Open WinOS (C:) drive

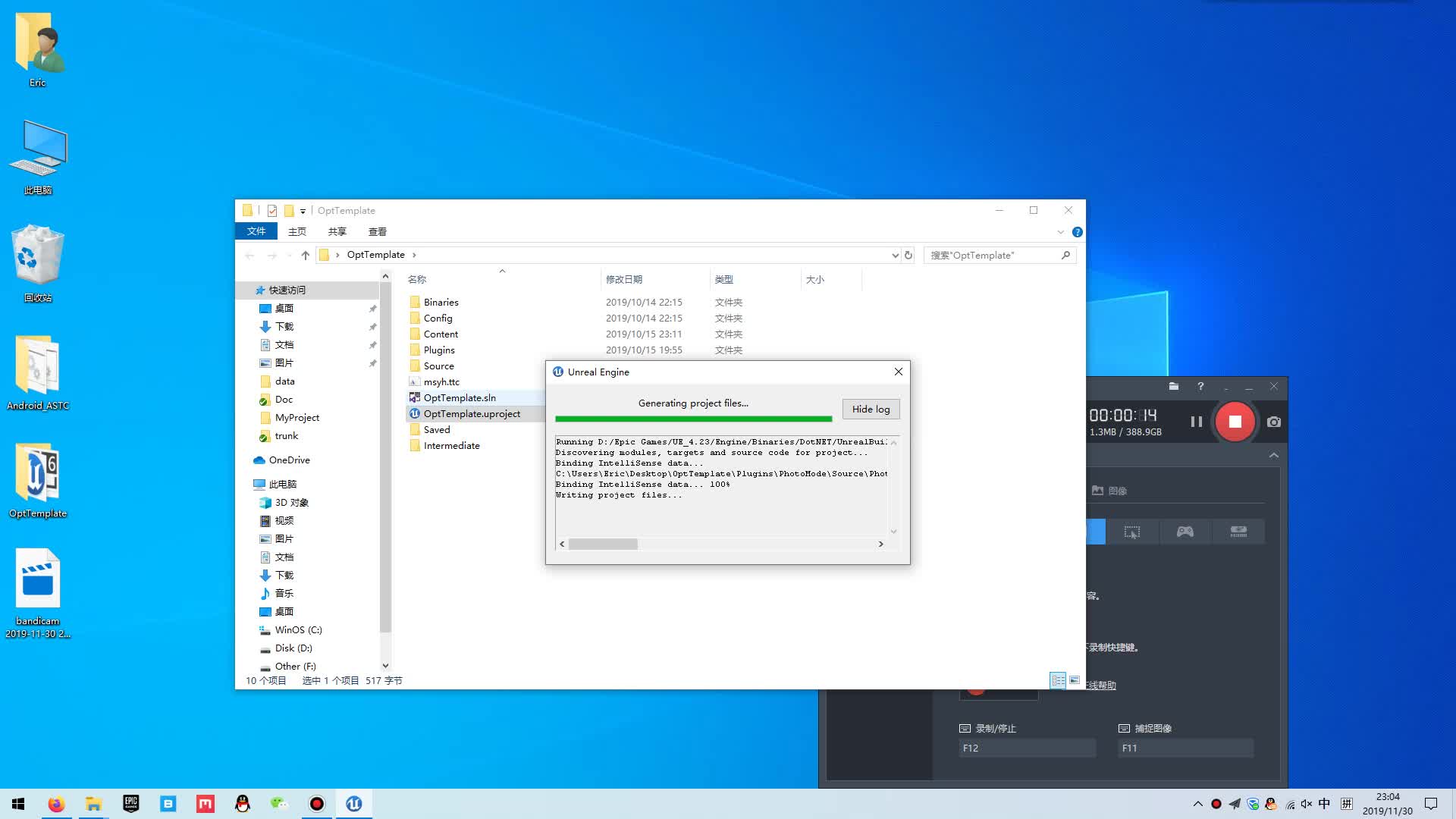click(298, 629)
